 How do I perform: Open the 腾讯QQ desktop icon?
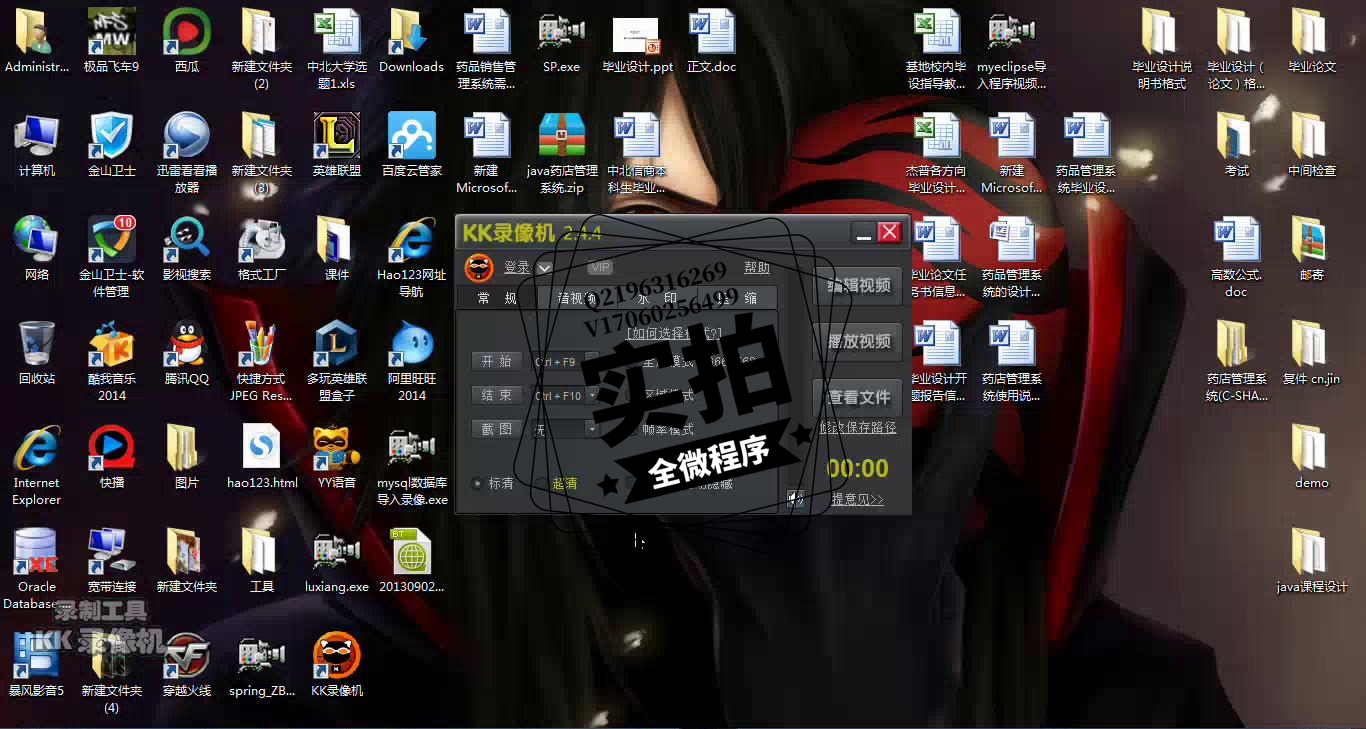(187, 353)
